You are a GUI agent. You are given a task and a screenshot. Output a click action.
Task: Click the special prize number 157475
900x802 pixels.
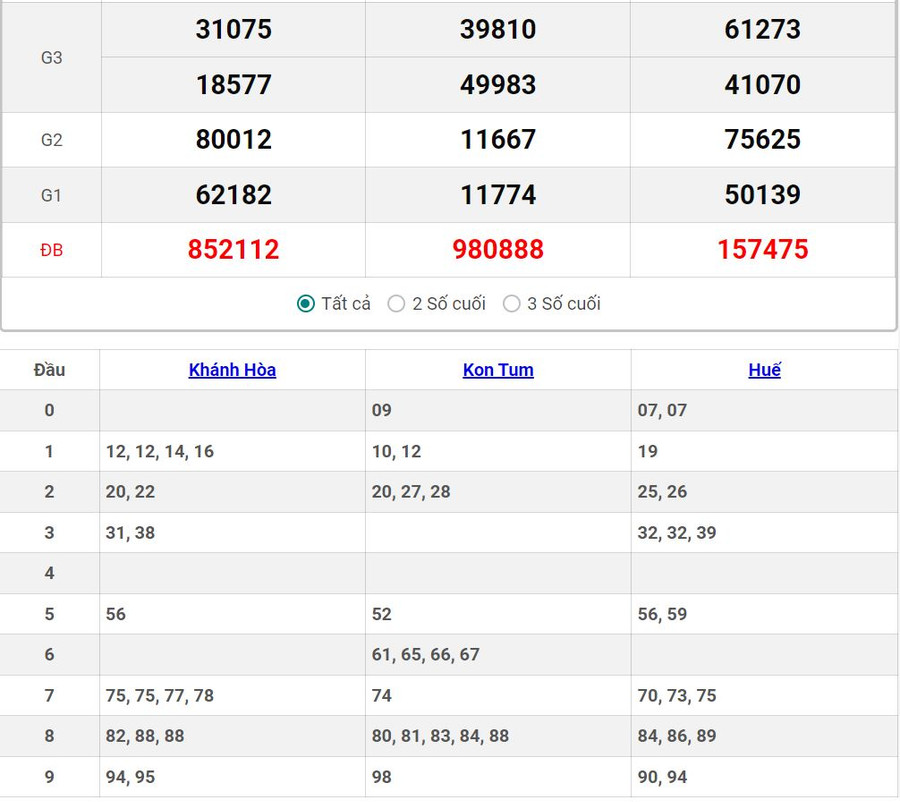(762, 249)
